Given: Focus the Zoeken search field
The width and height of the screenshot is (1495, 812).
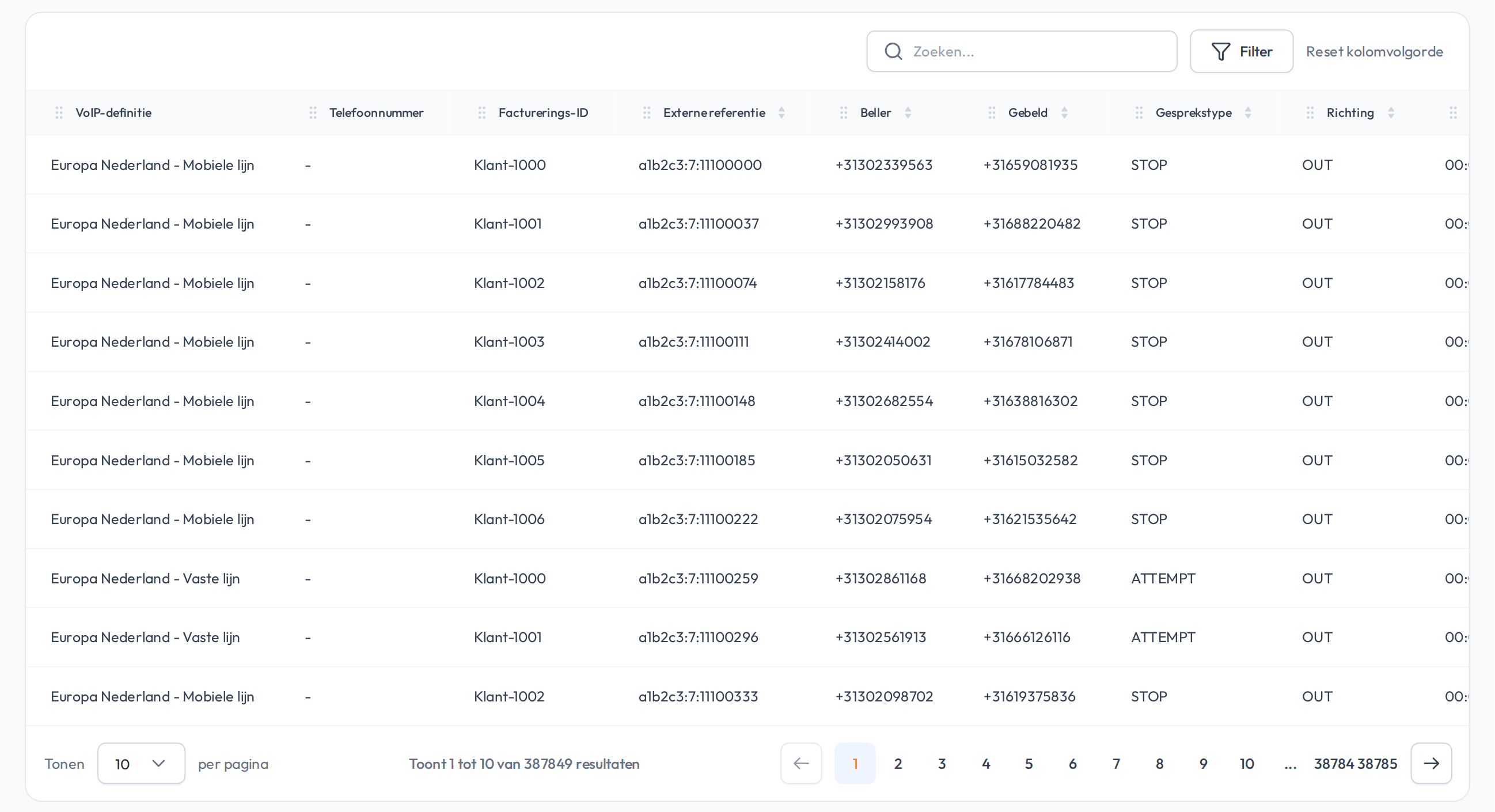Looking at the screenshot, I should click(1022, 52).
